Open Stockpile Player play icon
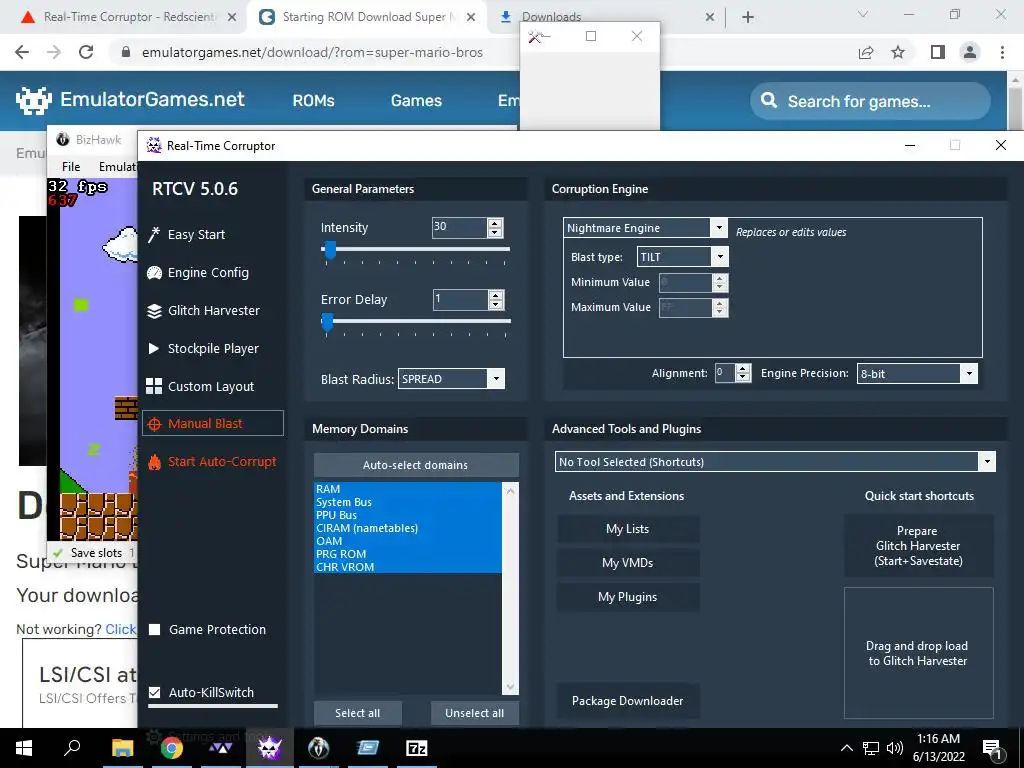This screenshot has height=768, width=1024. (154, 348)
